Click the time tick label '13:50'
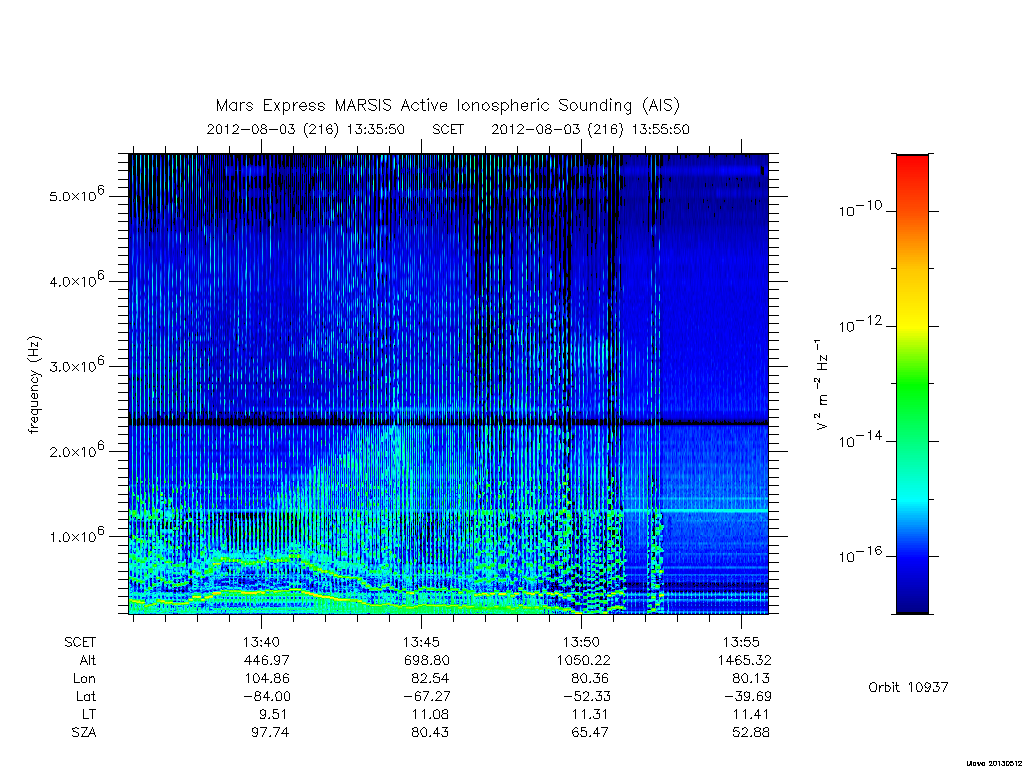The image size is (1024, 768). [x=581, y=643]
